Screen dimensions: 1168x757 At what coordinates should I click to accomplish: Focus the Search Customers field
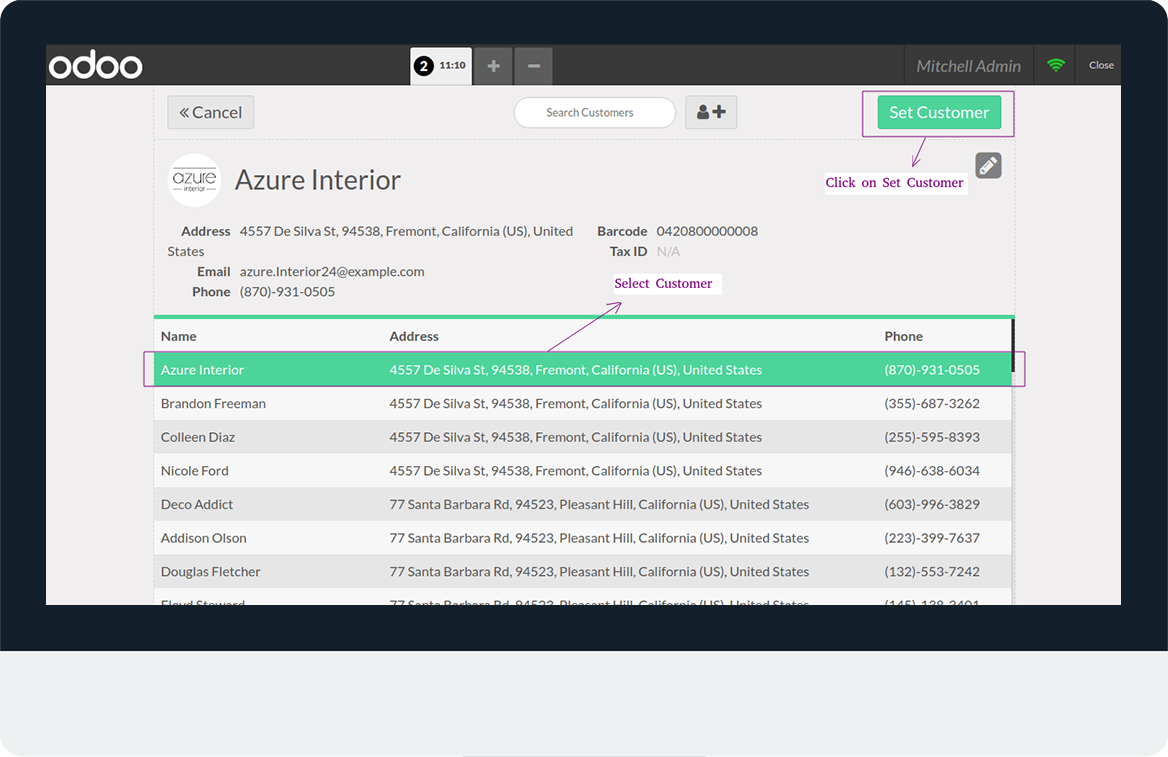point(594,113)
